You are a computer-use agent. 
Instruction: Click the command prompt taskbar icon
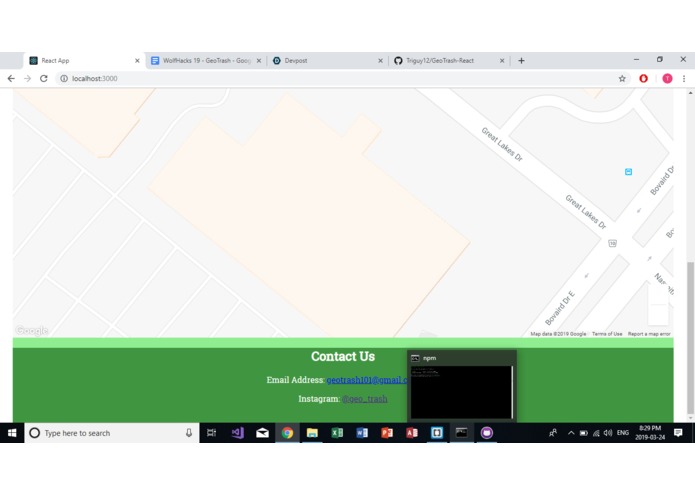461,433
